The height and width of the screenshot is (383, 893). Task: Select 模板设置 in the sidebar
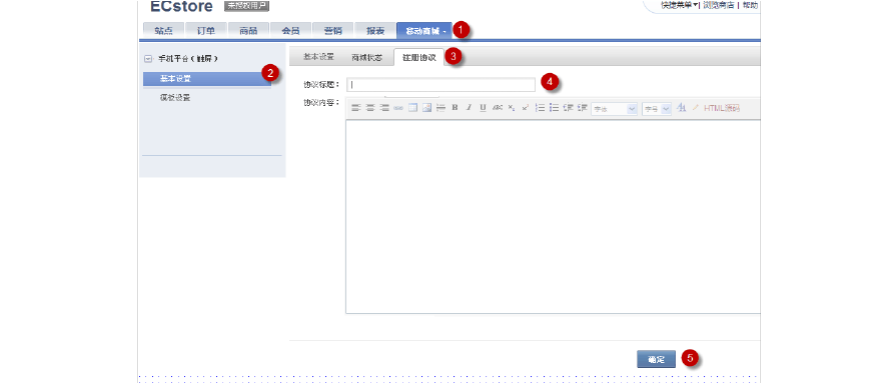point(175,98)
